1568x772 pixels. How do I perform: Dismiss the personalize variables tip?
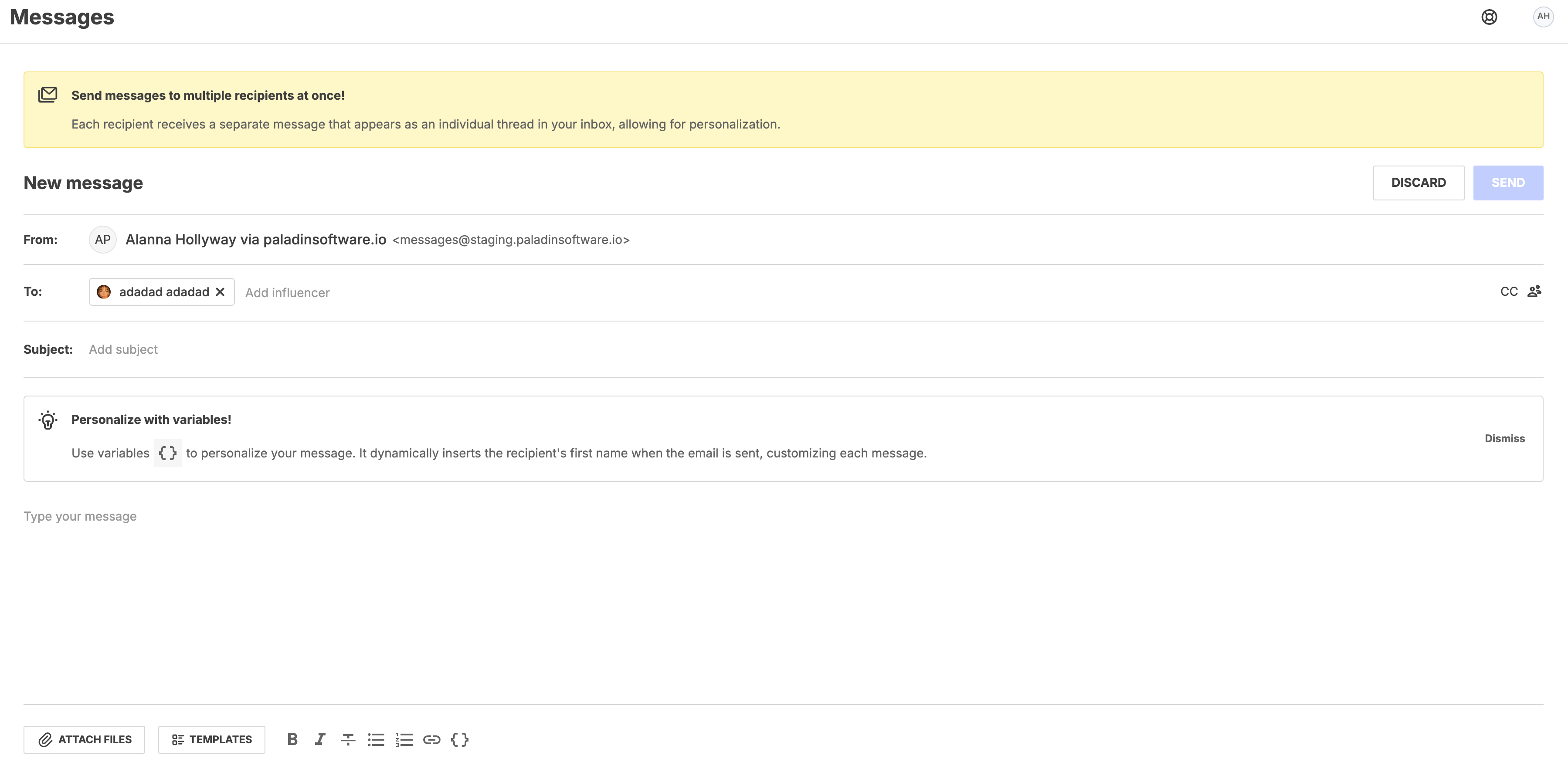[1504, 439]
